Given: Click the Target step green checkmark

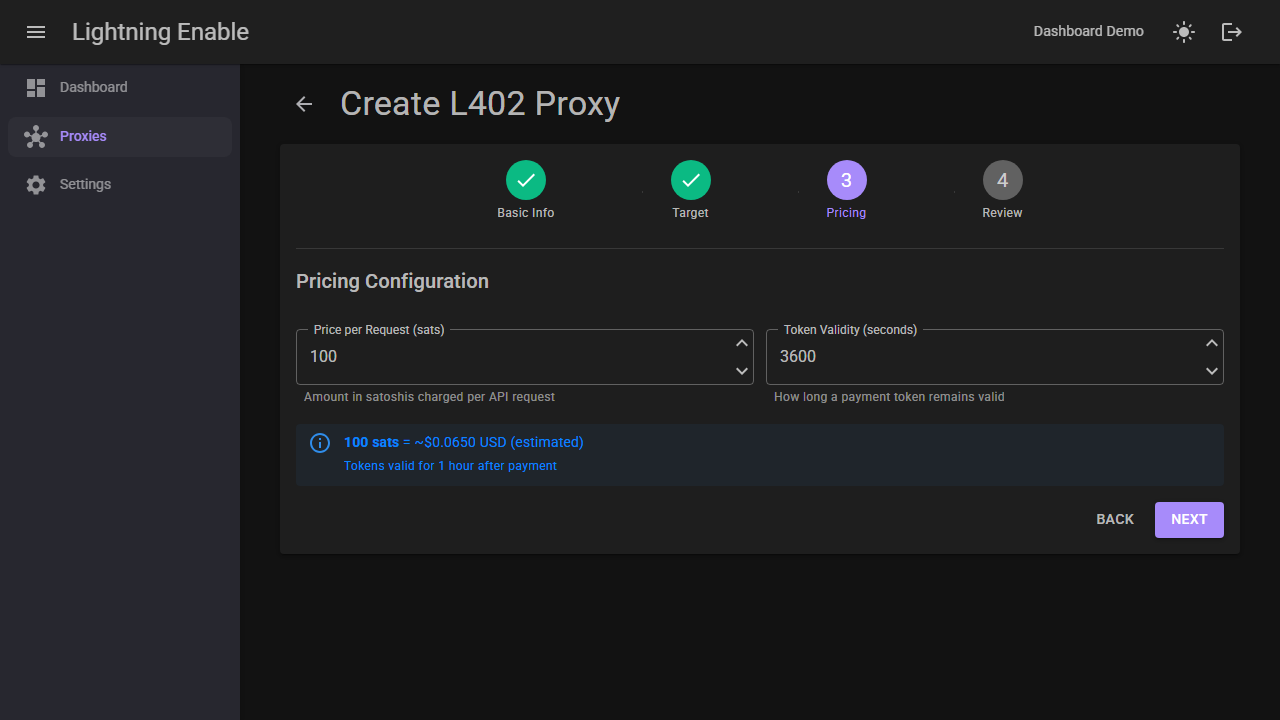Looking at the screenshot, I should [690, 181].
